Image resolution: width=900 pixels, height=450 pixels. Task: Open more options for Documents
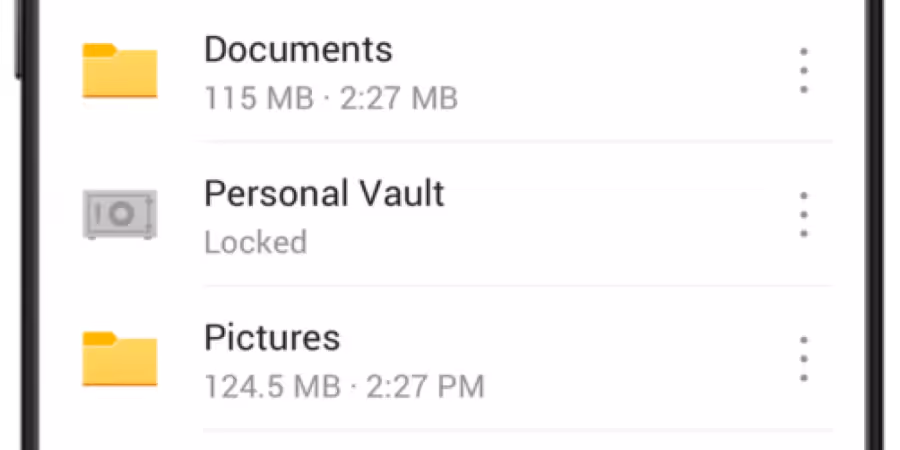(804, 71)
